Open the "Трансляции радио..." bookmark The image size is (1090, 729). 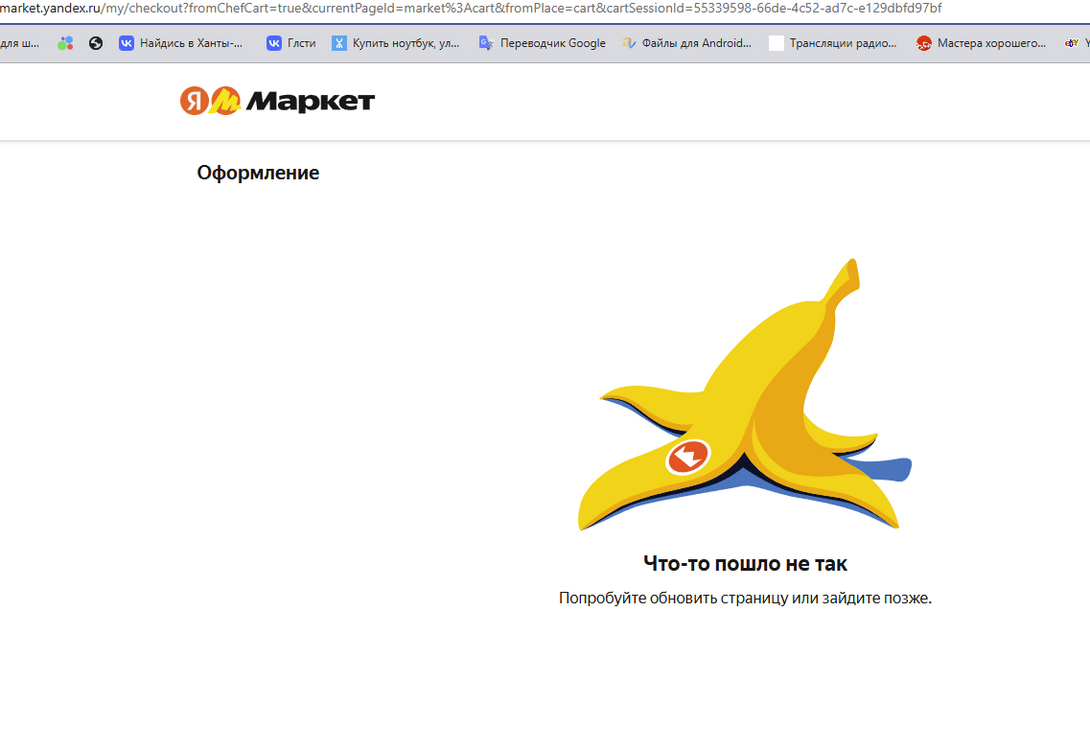(833, 43)
